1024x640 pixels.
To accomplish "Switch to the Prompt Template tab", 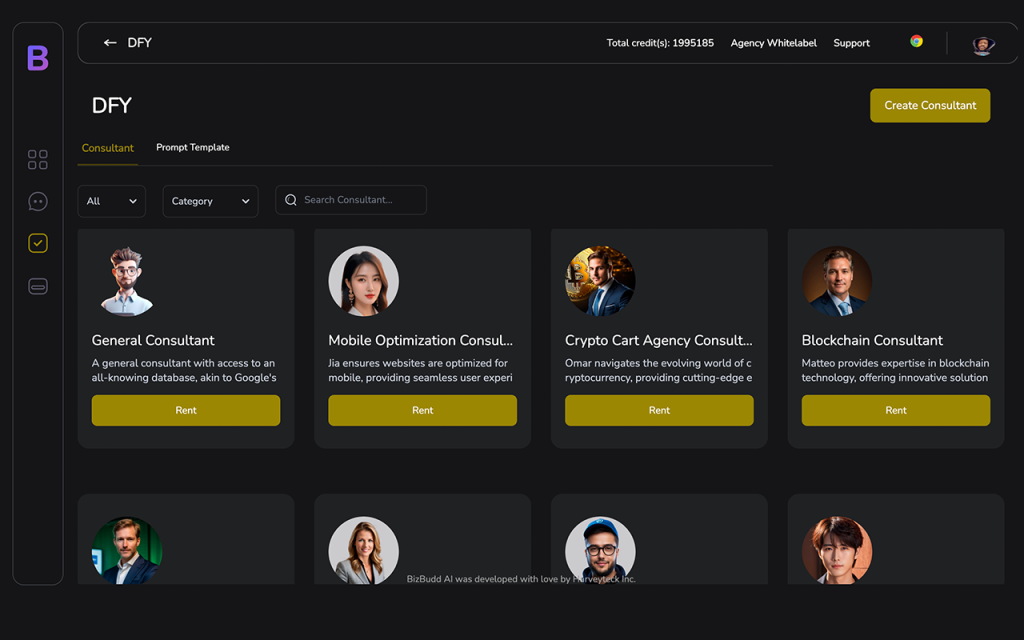I will [x=192, y=147].
